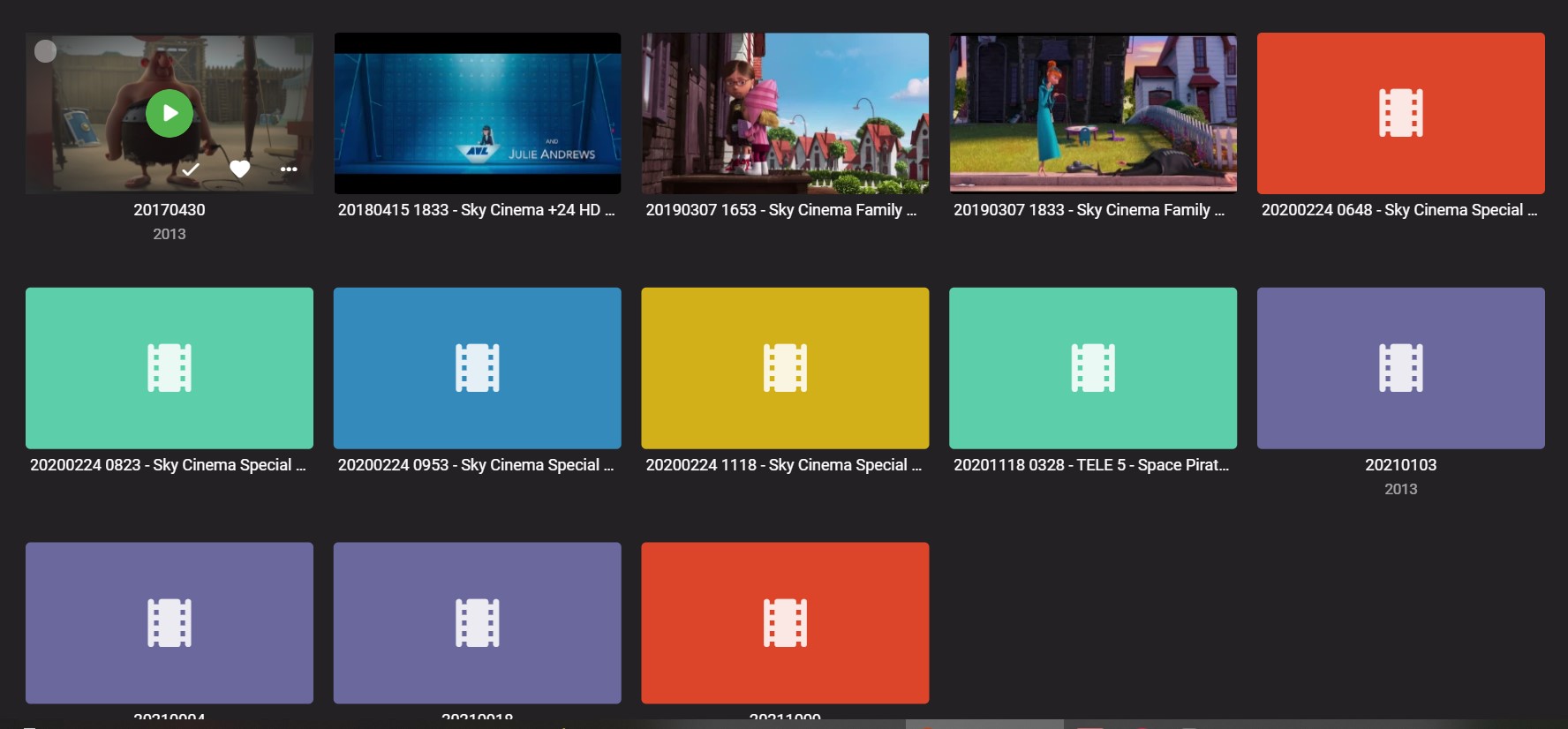The height and width of the screenshot is (729, 1568).
Task: Click film icon on 20201118 0328 TELE 5 card
Action: [1093, 368]
